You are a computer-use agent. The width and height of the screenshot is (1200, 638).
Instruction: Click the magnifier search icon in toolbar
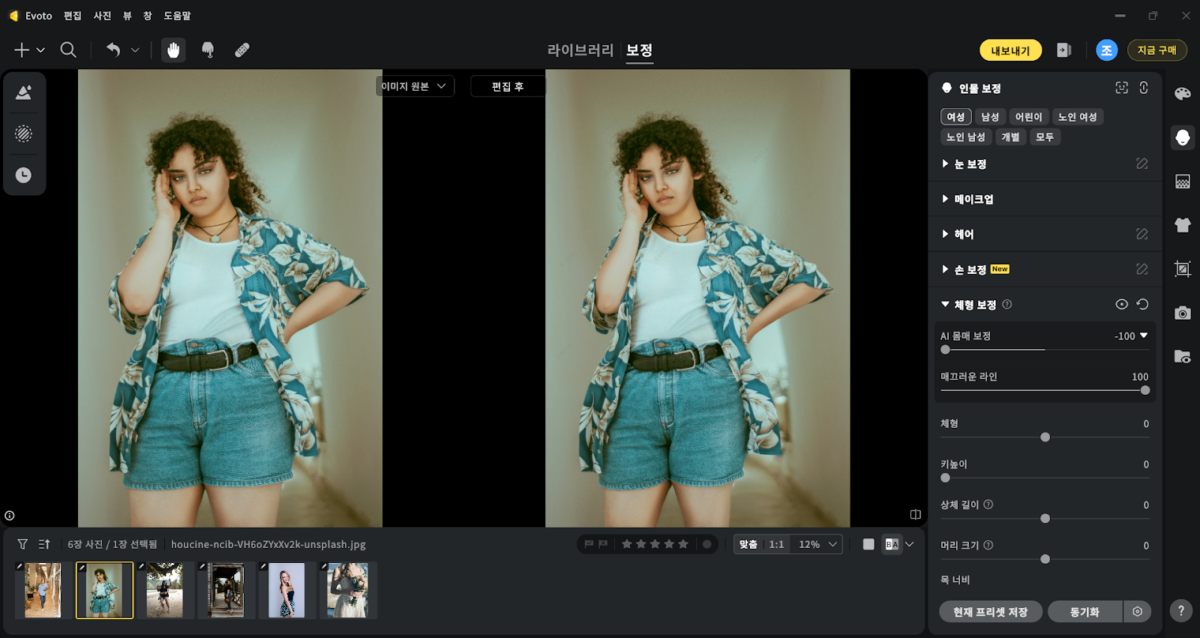(68, 50)
